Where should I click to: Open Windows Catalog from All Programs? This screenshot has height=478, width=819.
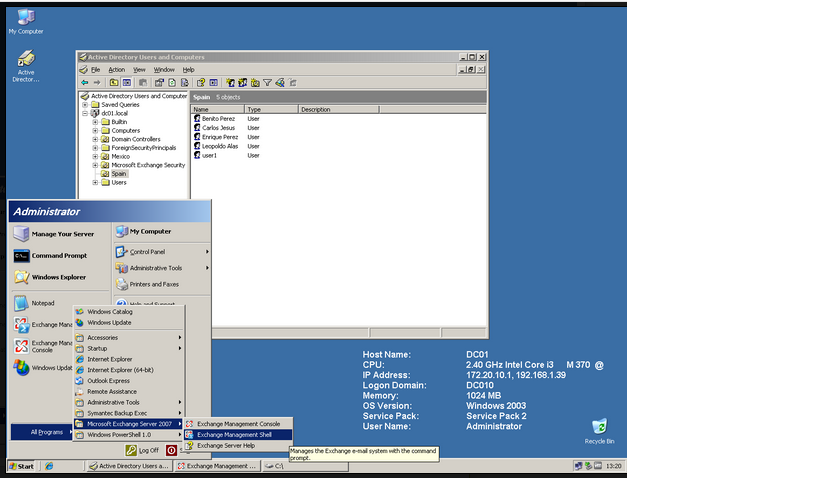pyautogui.click(x=128, y=311)
